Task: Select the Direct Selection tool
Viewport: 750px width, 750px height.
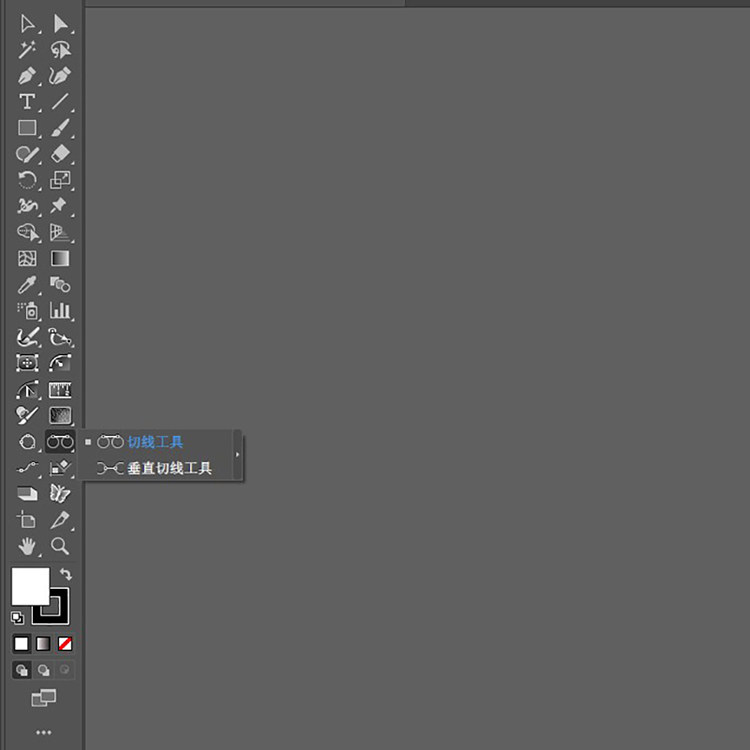Action: (60, 24)
